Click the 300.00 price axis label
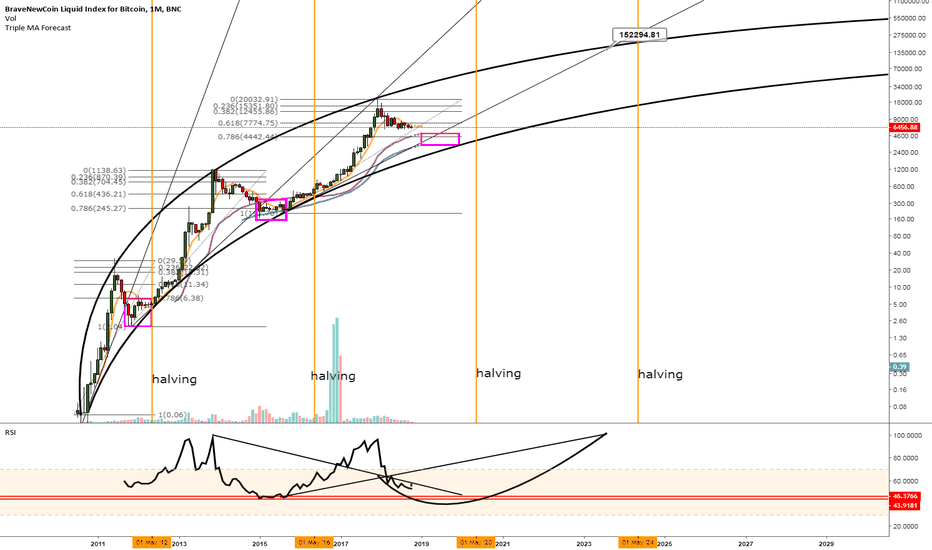 coord(906,204)
